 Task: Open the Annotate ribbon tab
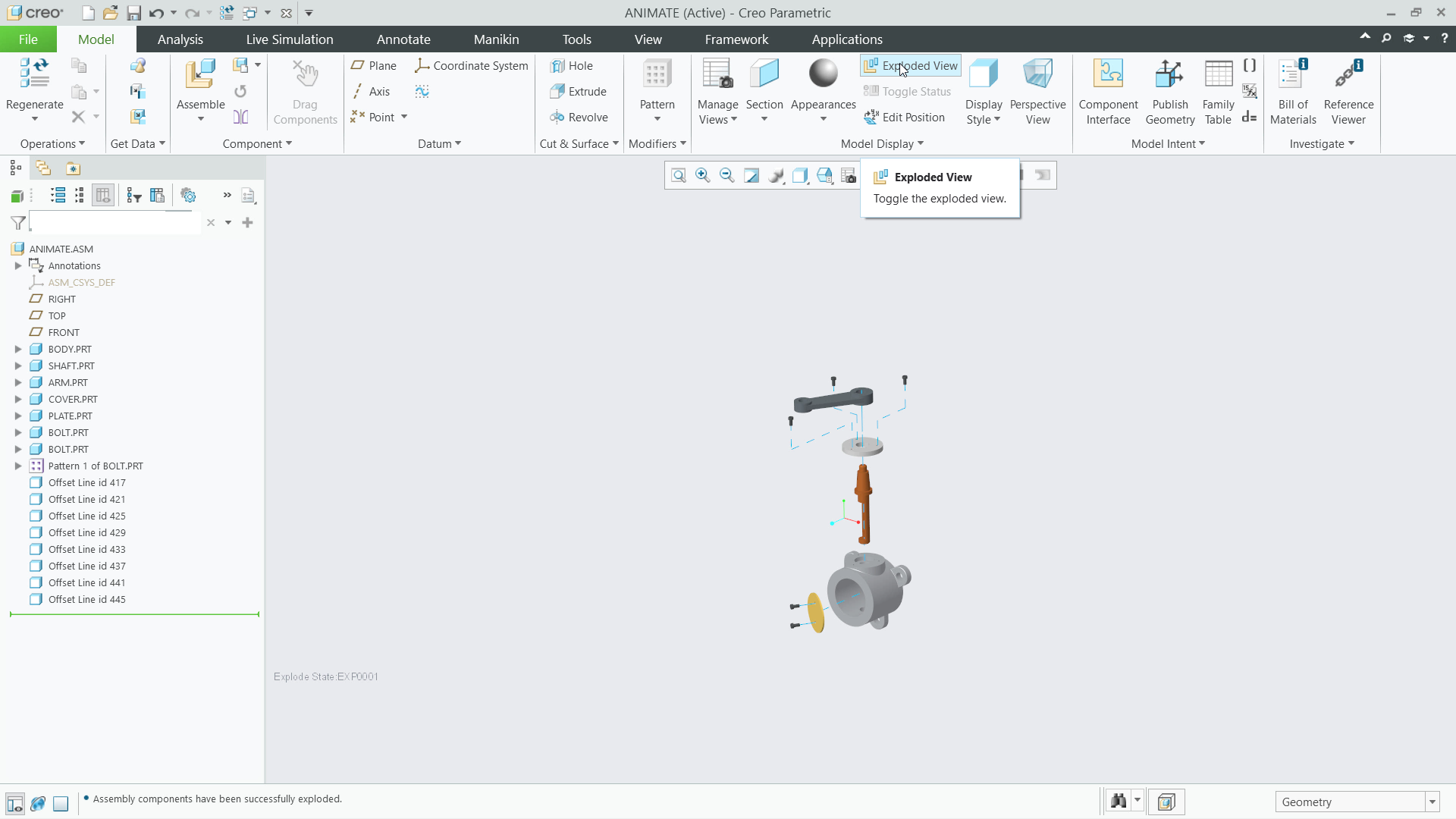click(x=403, y=39)
